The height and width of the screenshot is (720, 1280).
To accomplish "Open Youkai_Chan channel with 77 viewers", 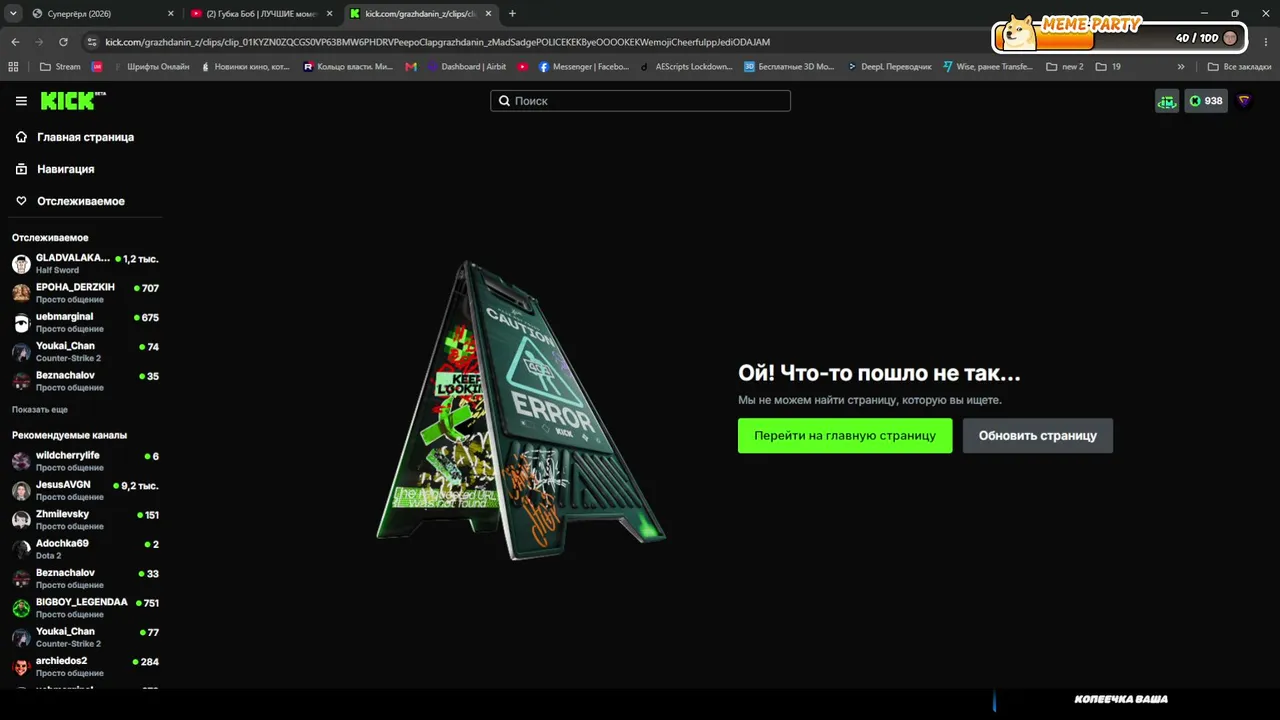I will click(85, 637).
